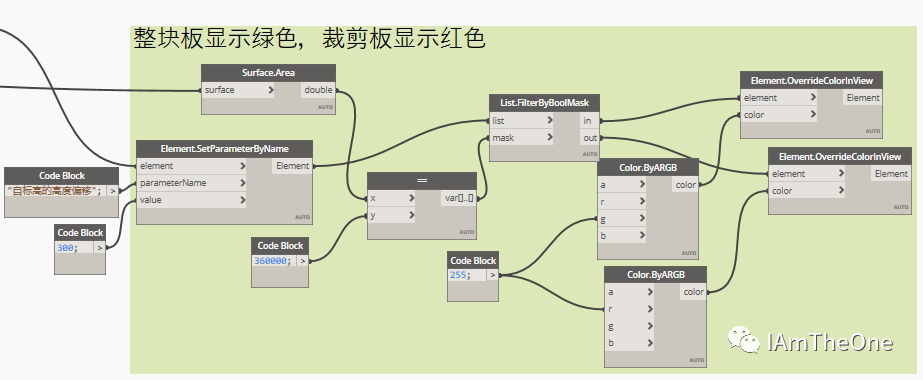Viewport: 923px width, 380px height.
Task: Expand the chevron next to parameterName
Action: pos(243,183)
